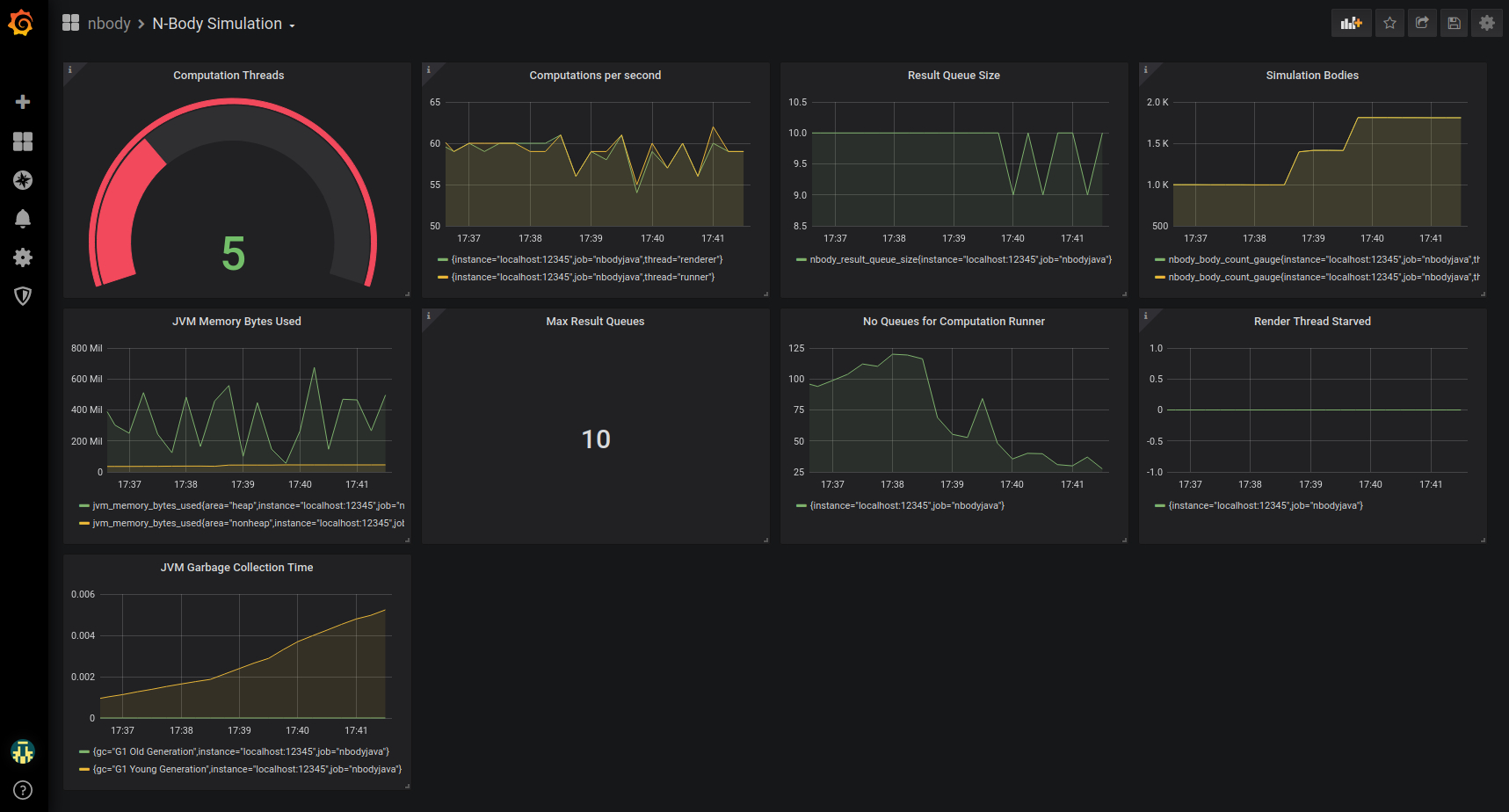
Task: Toggle the No Queues panel legend entry
Action: coord(907,506)
